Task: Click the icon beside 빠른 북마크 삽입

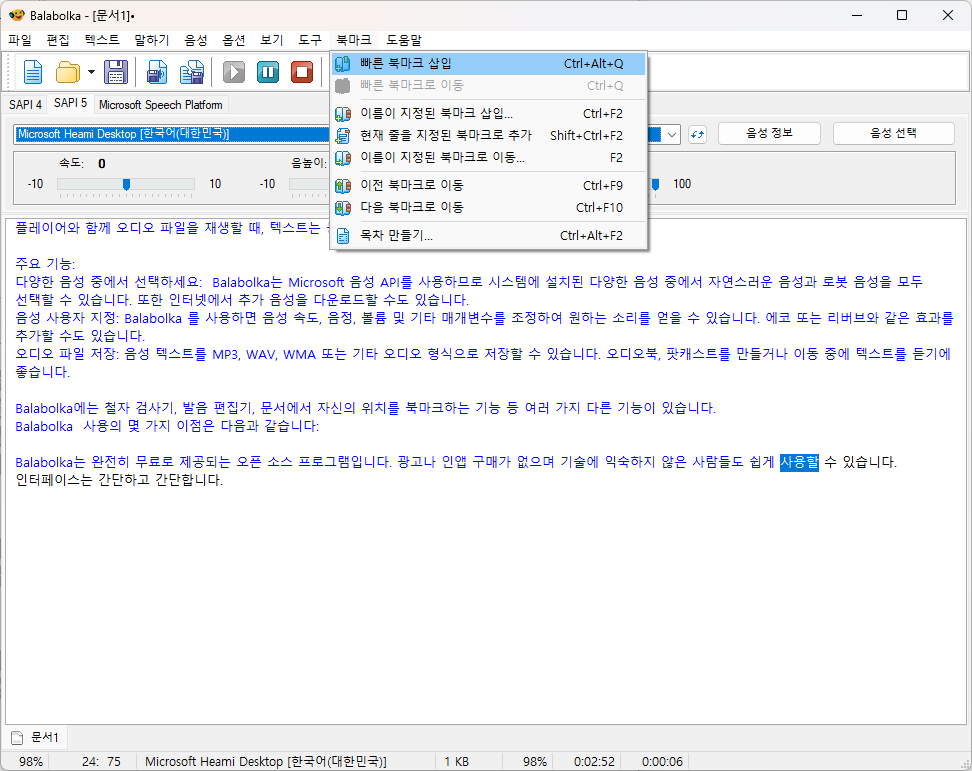Action: 343,64
